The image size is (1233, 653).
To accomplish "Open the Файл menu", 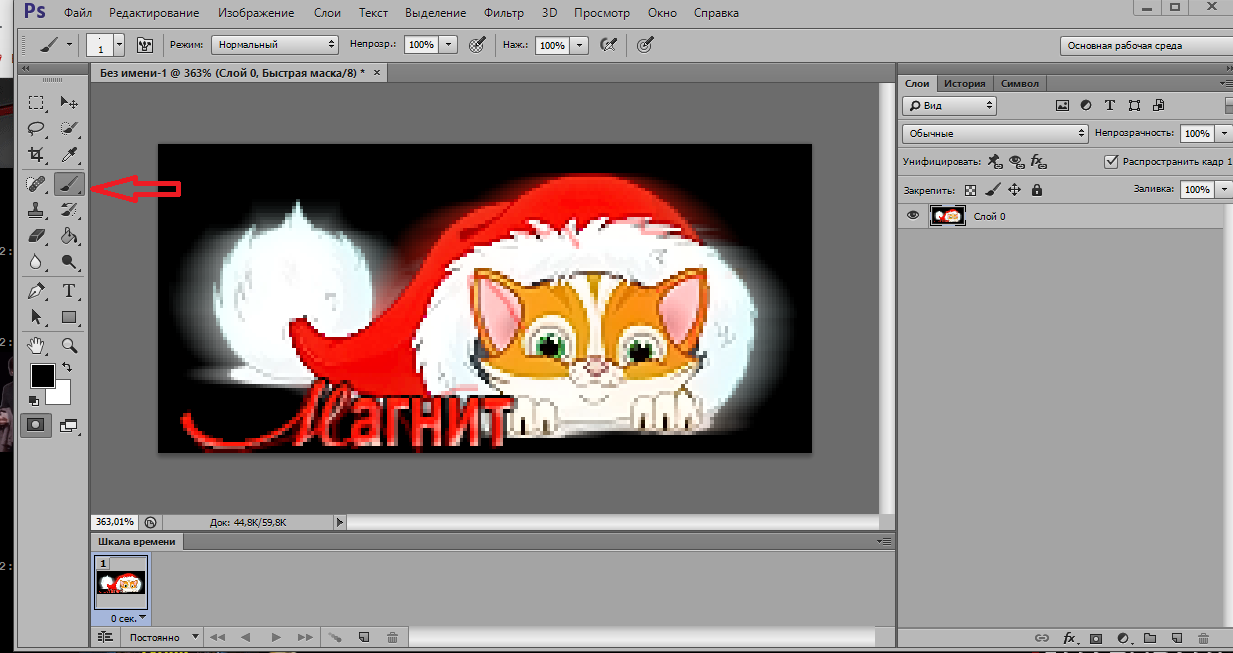I will pyautogui.click(x=78, y=13).
